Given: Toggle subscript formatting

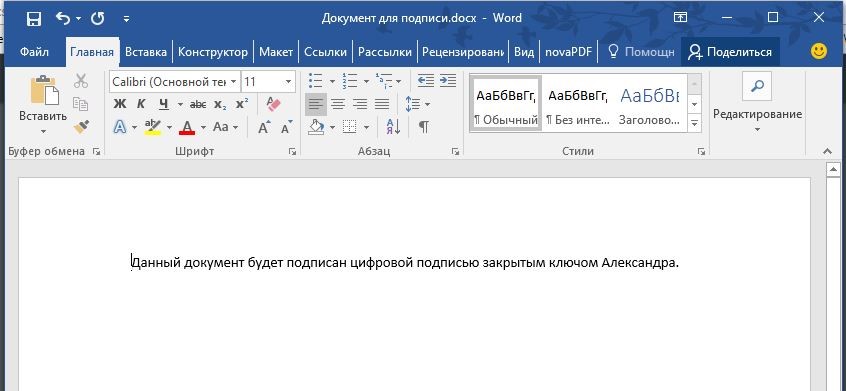Looking at the screenshot, I should point(220,104).
